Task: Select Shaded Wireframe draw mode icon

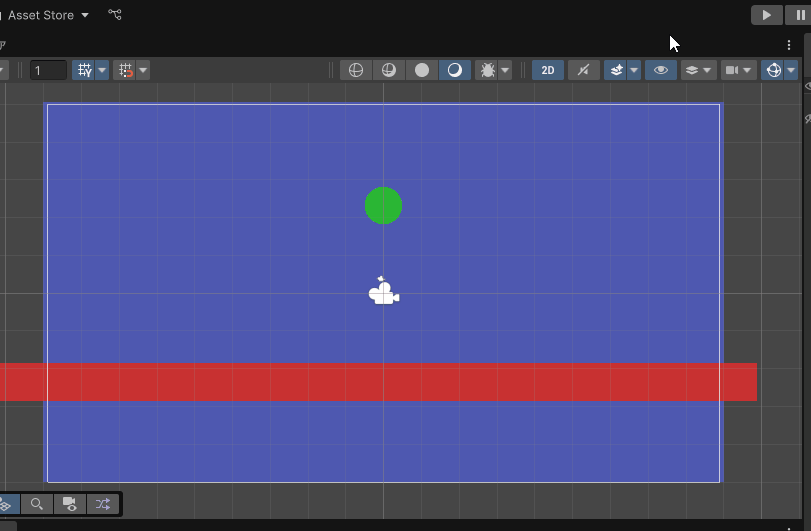Action: tap(388, 70)
